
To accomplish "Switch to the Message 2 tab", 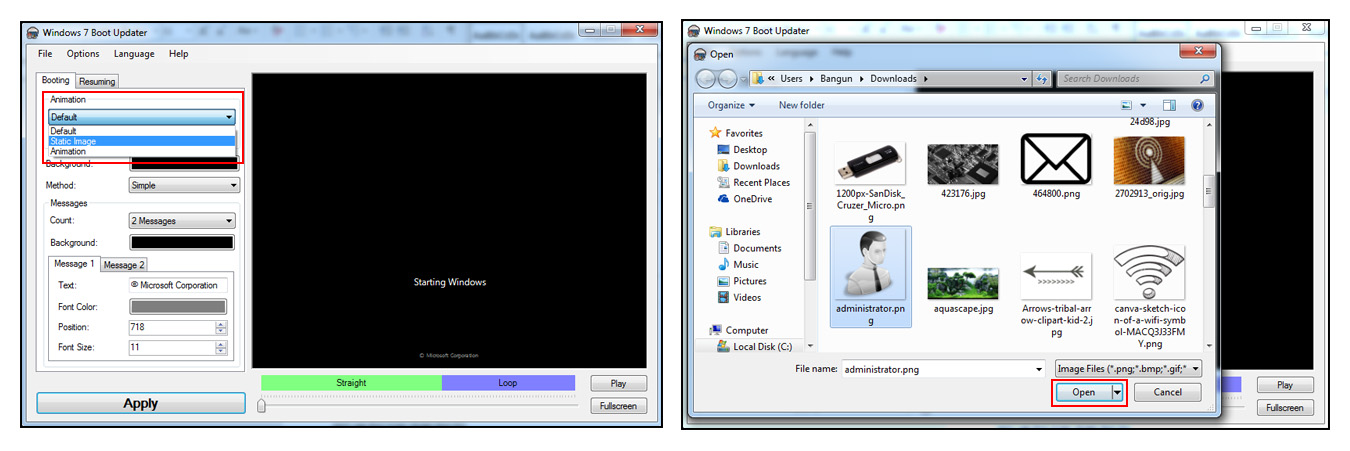I will [x=125, y=265].
